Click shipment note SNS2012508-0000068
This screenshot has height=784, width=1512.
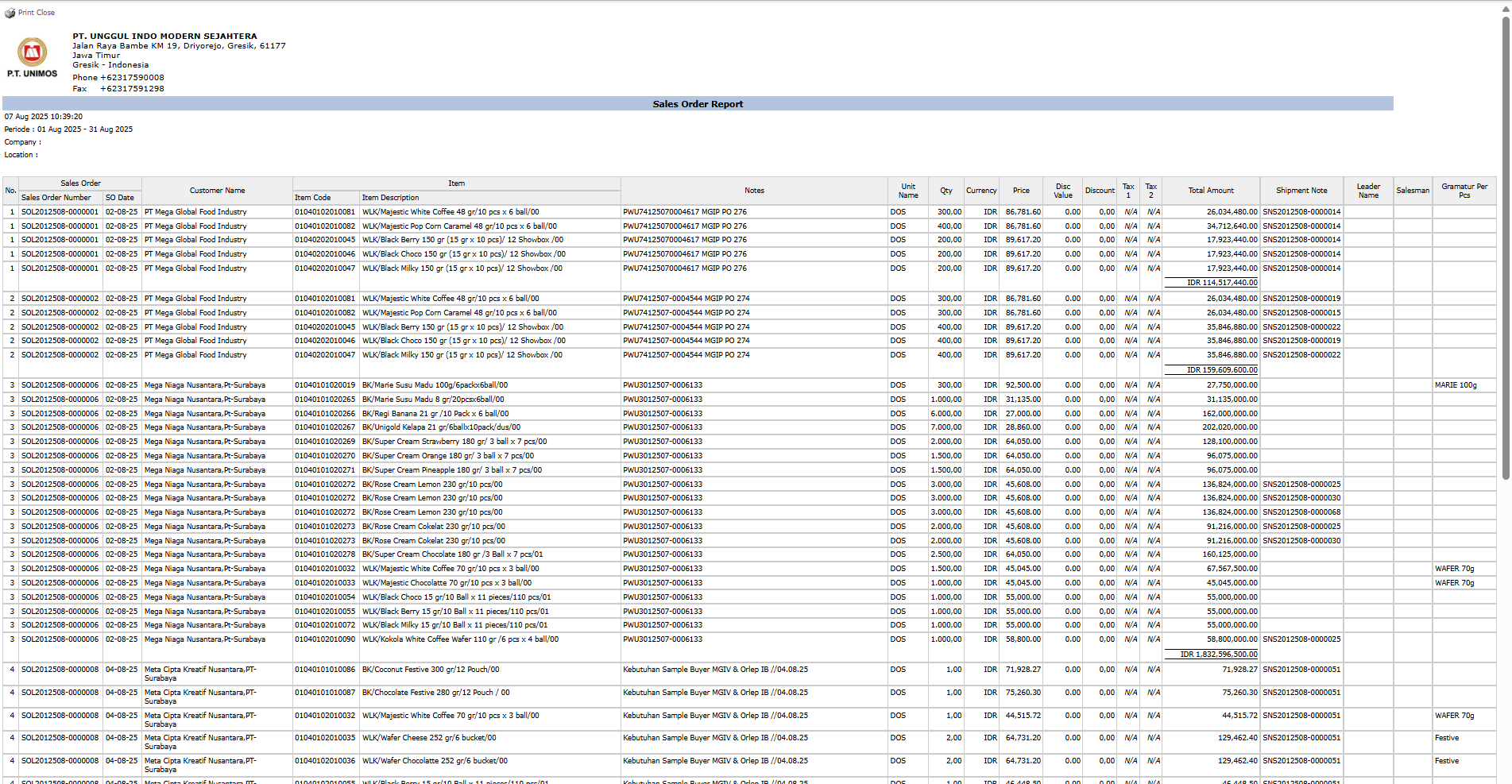click(x=1301, y=512)
